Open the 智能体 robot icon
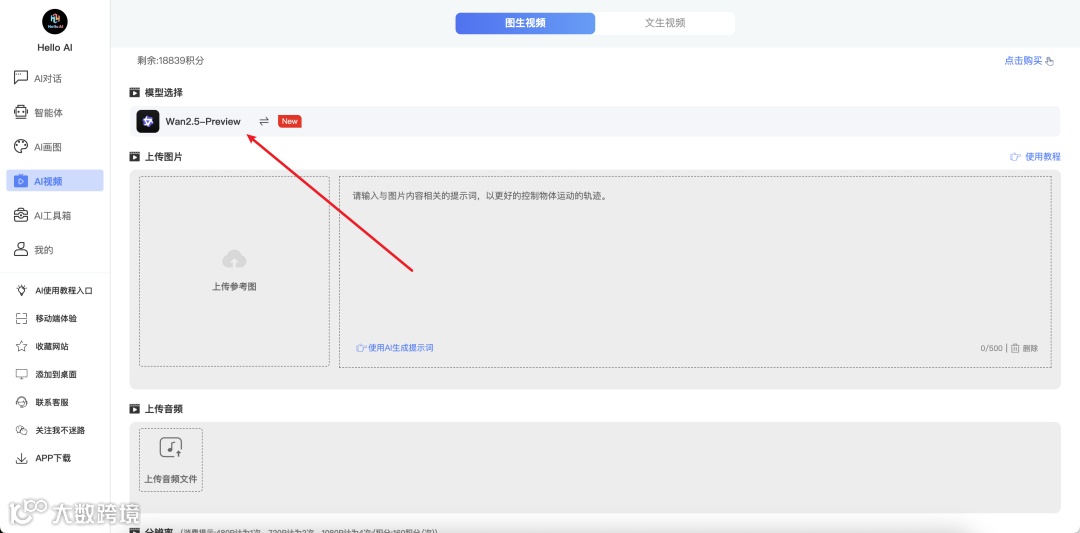Viewport: 1080px width, 533px height. (21, 112)
